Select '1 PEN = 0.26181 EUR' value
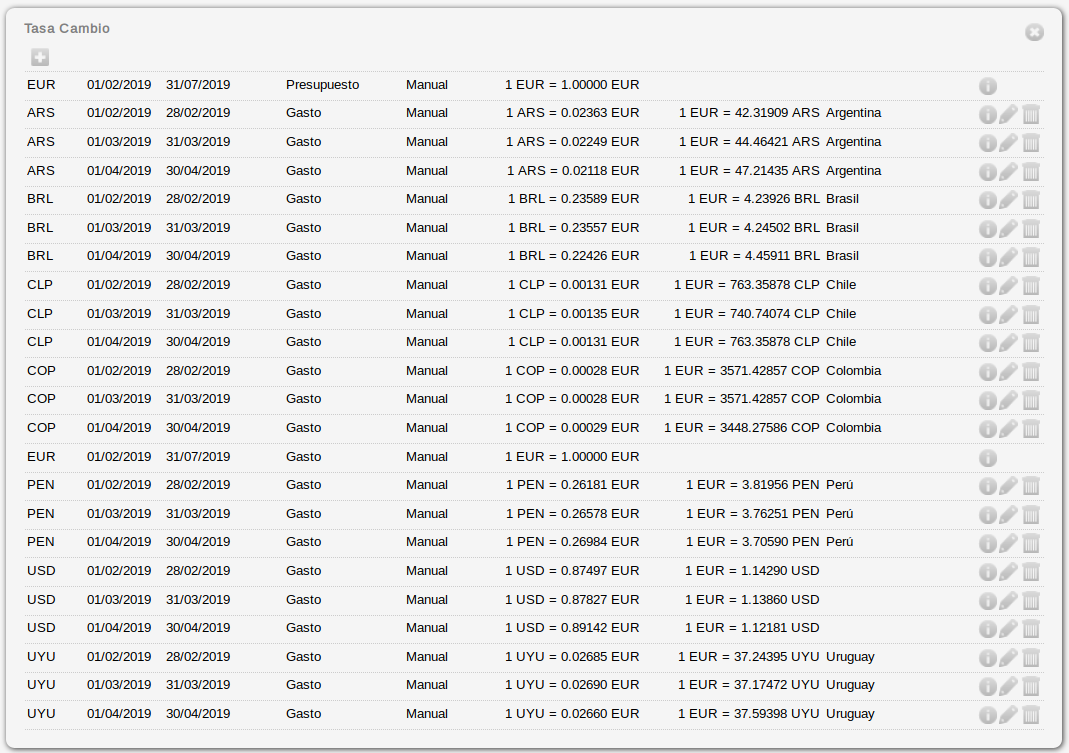The width and height of the screenshot is (1069, 753). [573, 484]
